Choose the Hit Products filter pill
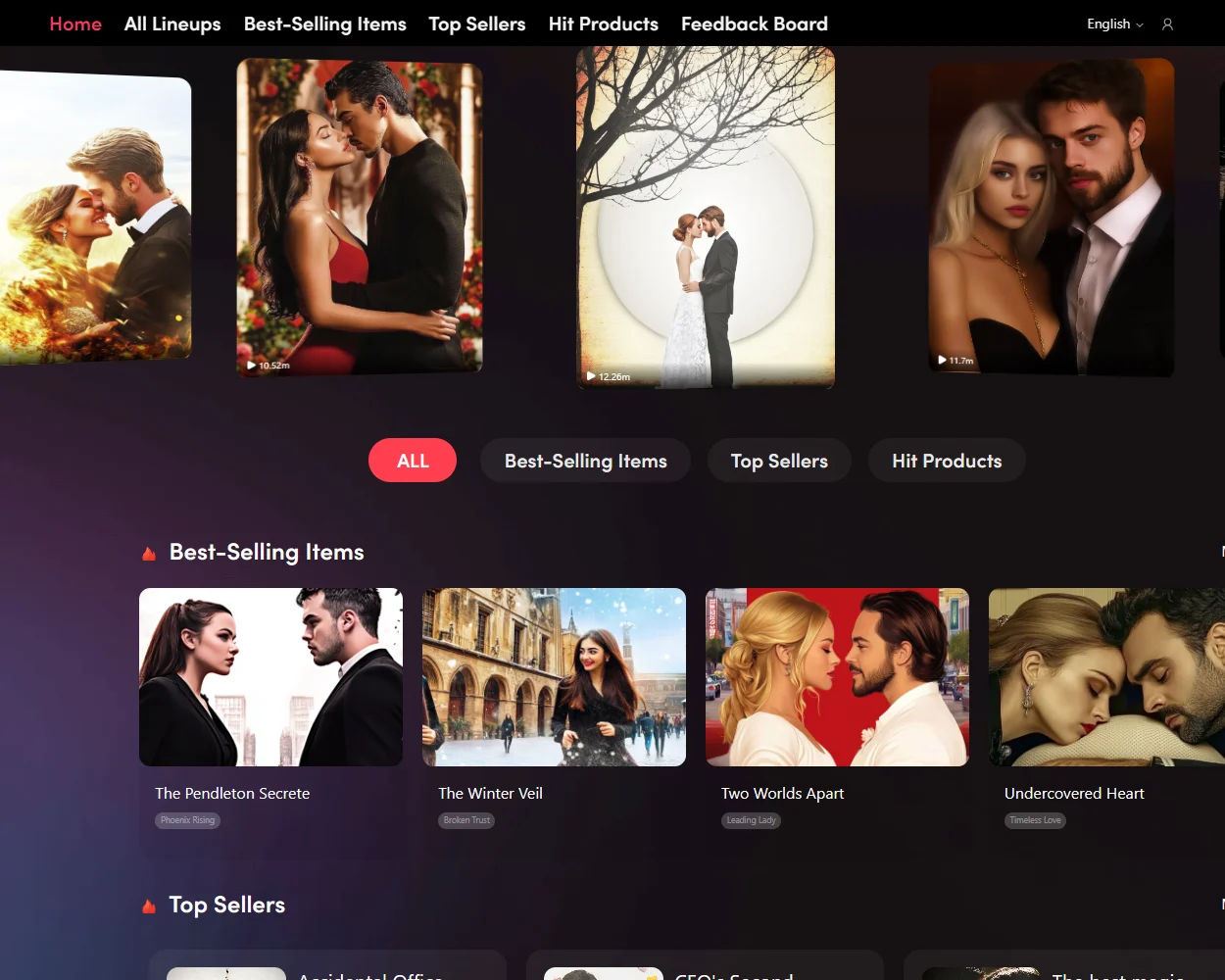Image resolution: width=1225 pixels, height=980 pixels. (x=947, y=461)
